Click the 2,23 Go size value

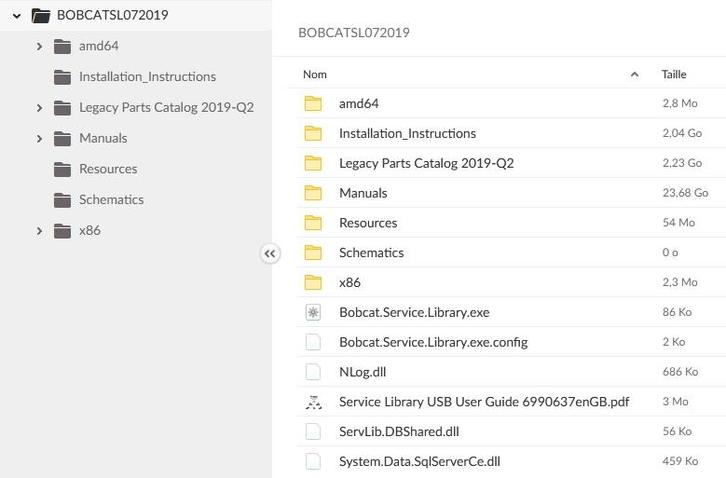tap(682, 163)
